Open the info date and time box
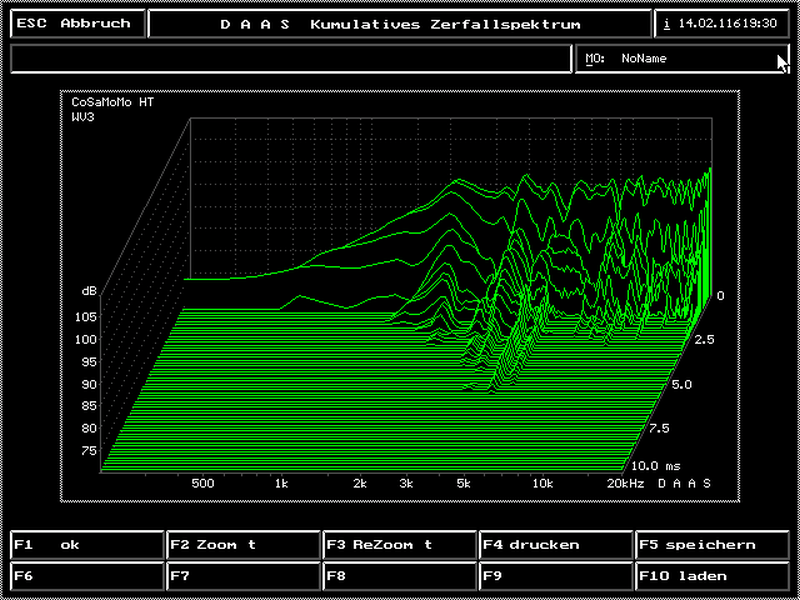The height and width of the screenshot is (600, 800). tap(721, 23)
